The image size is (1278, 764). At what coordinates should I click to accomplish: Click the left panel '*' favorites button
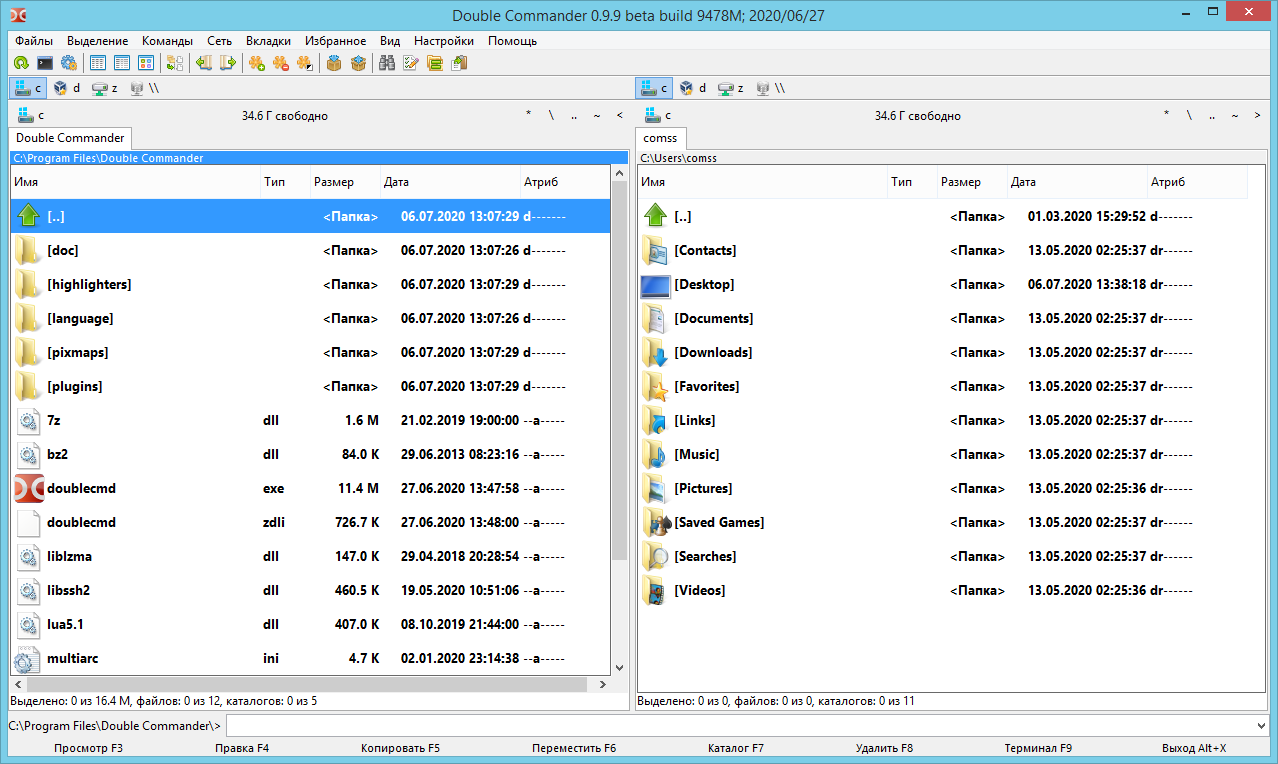(529, 115)
